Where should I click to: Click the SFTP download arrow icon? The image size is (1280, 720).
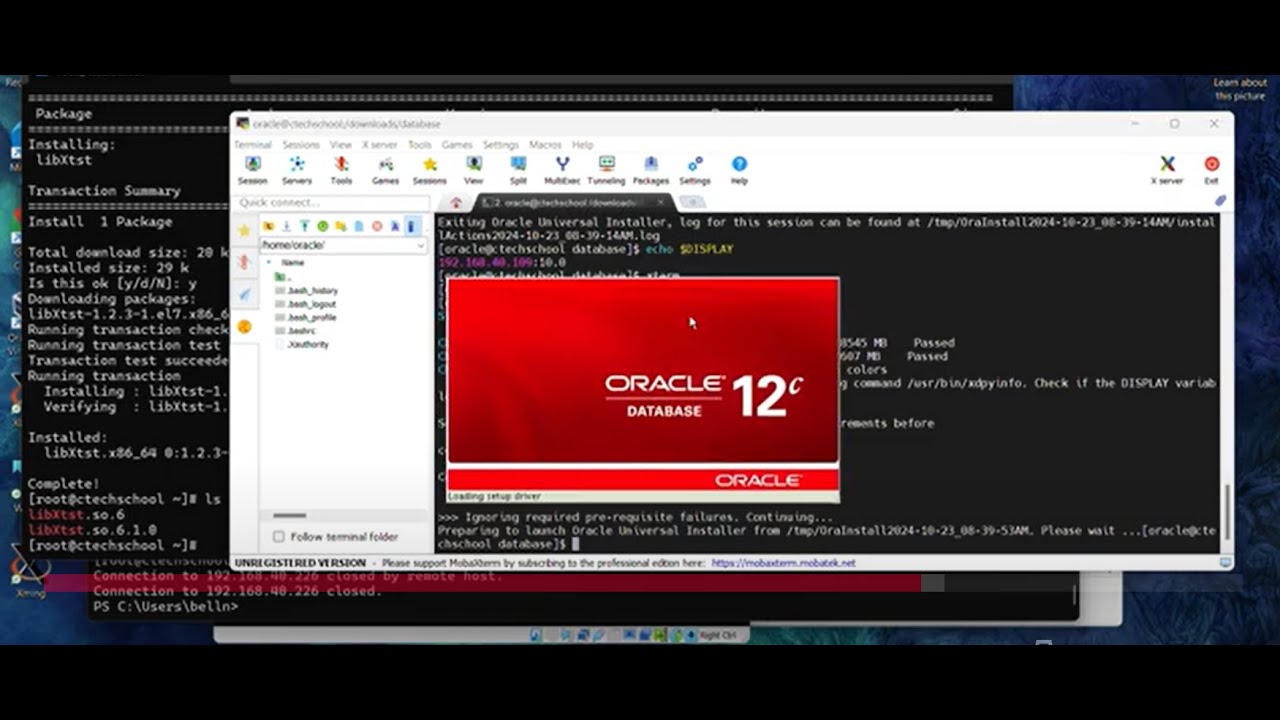coord(287,227)
